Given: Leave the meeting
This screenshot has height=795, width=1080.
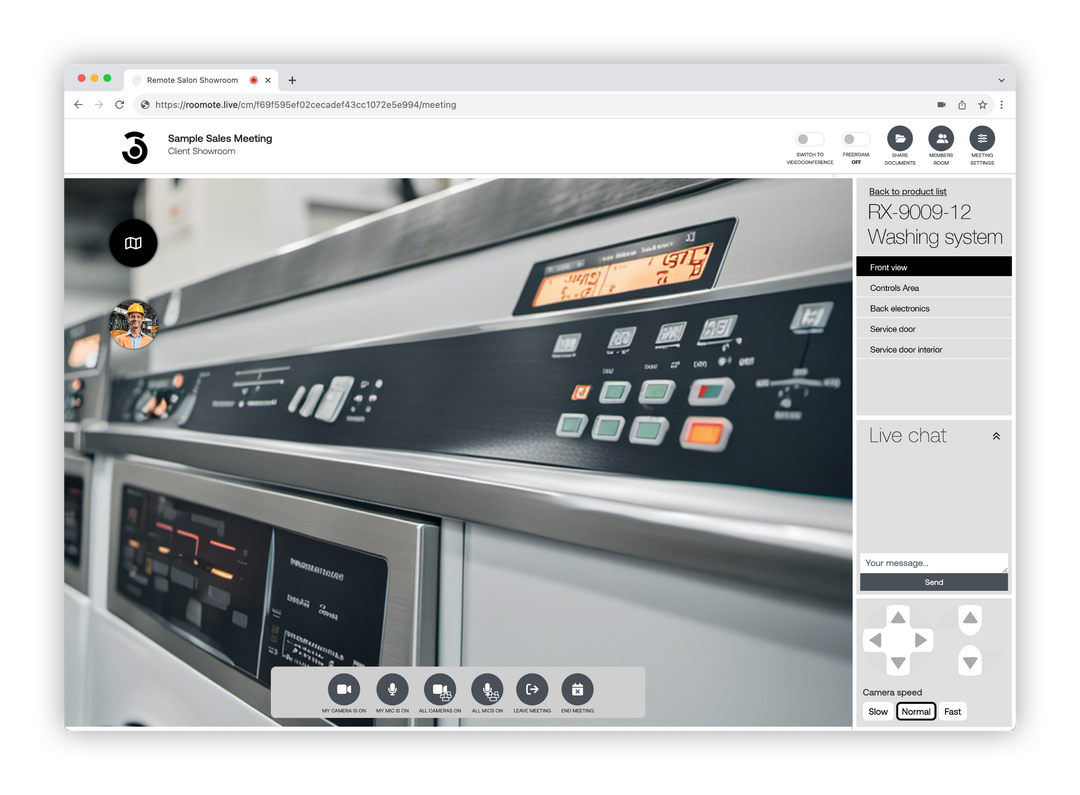Looking at the screenshot, I should tap(532, 688).
